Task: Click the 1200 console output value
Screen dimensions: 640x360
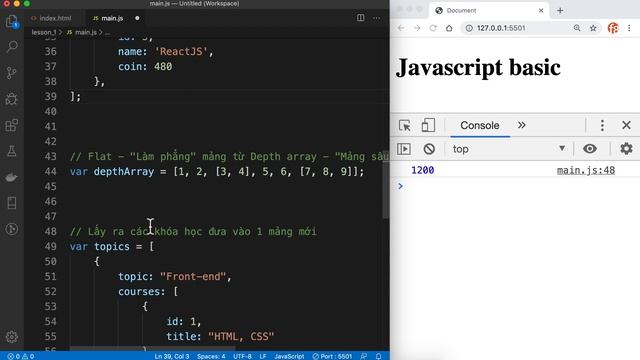Action: (x=422, y=170)
